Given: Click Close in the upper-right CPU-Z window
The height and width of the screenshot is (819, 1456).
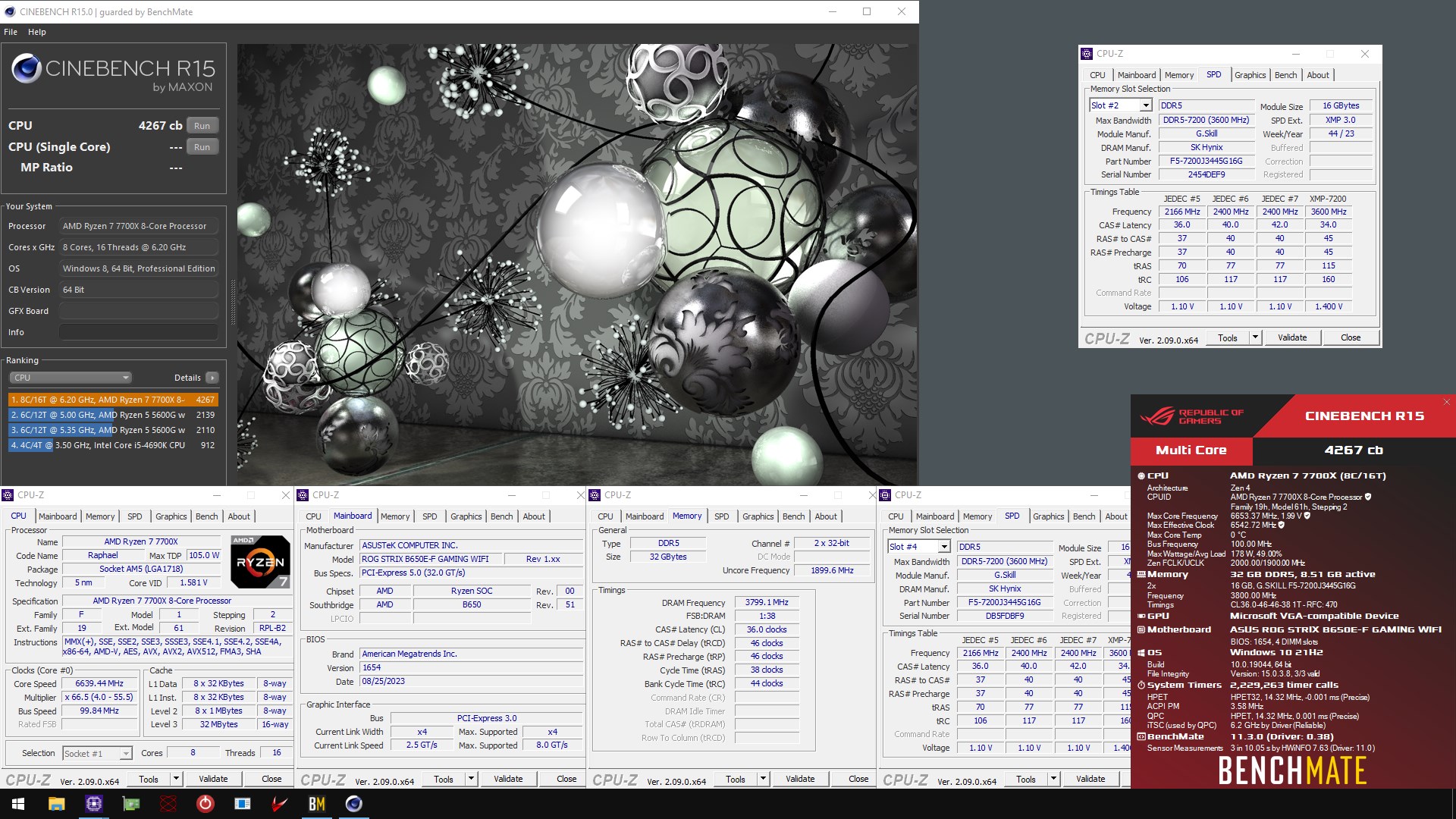Looking at the screenshot, I should point(1351,337).
